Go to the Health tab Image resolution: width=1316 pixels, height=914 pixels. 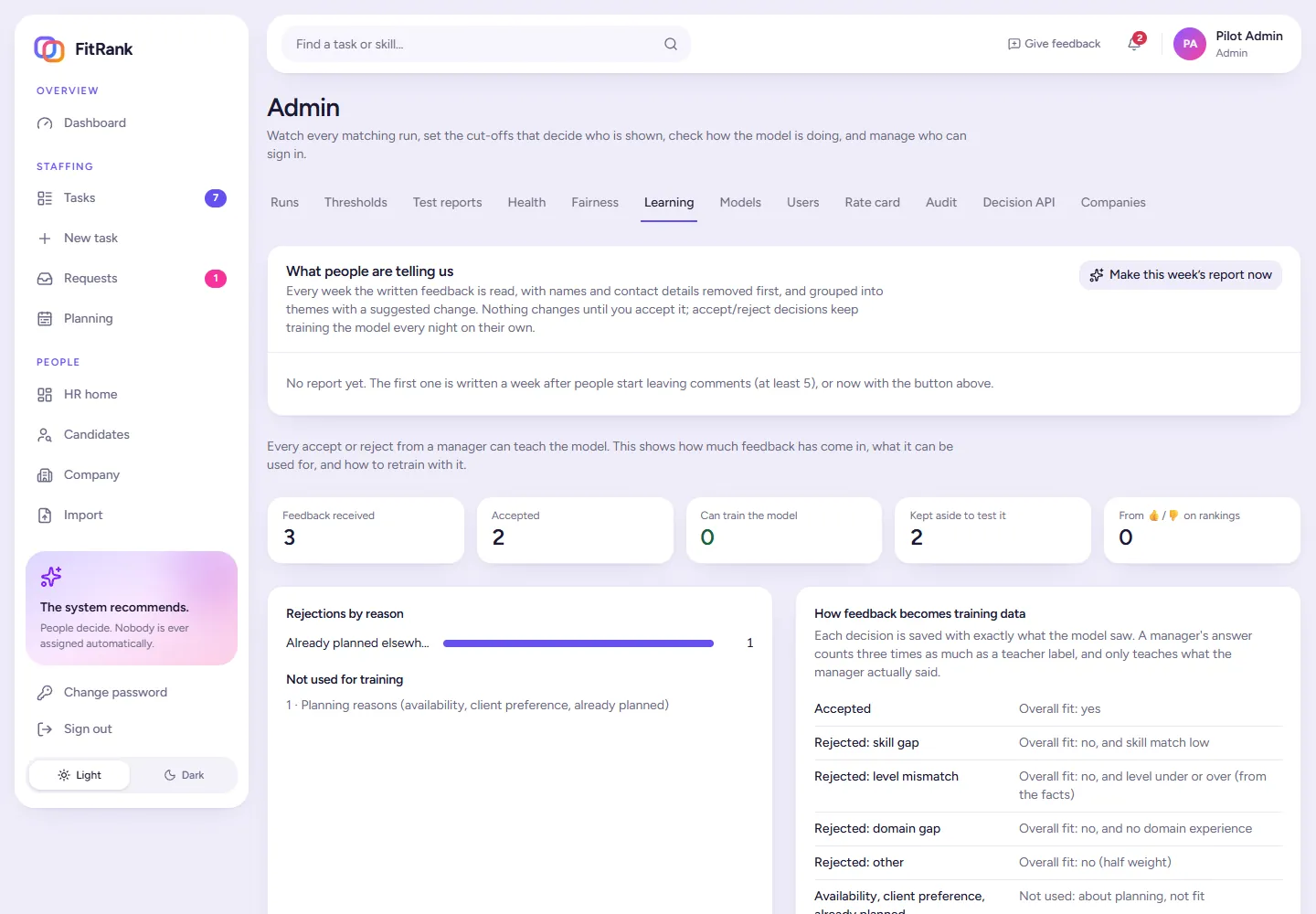point(527,203)
